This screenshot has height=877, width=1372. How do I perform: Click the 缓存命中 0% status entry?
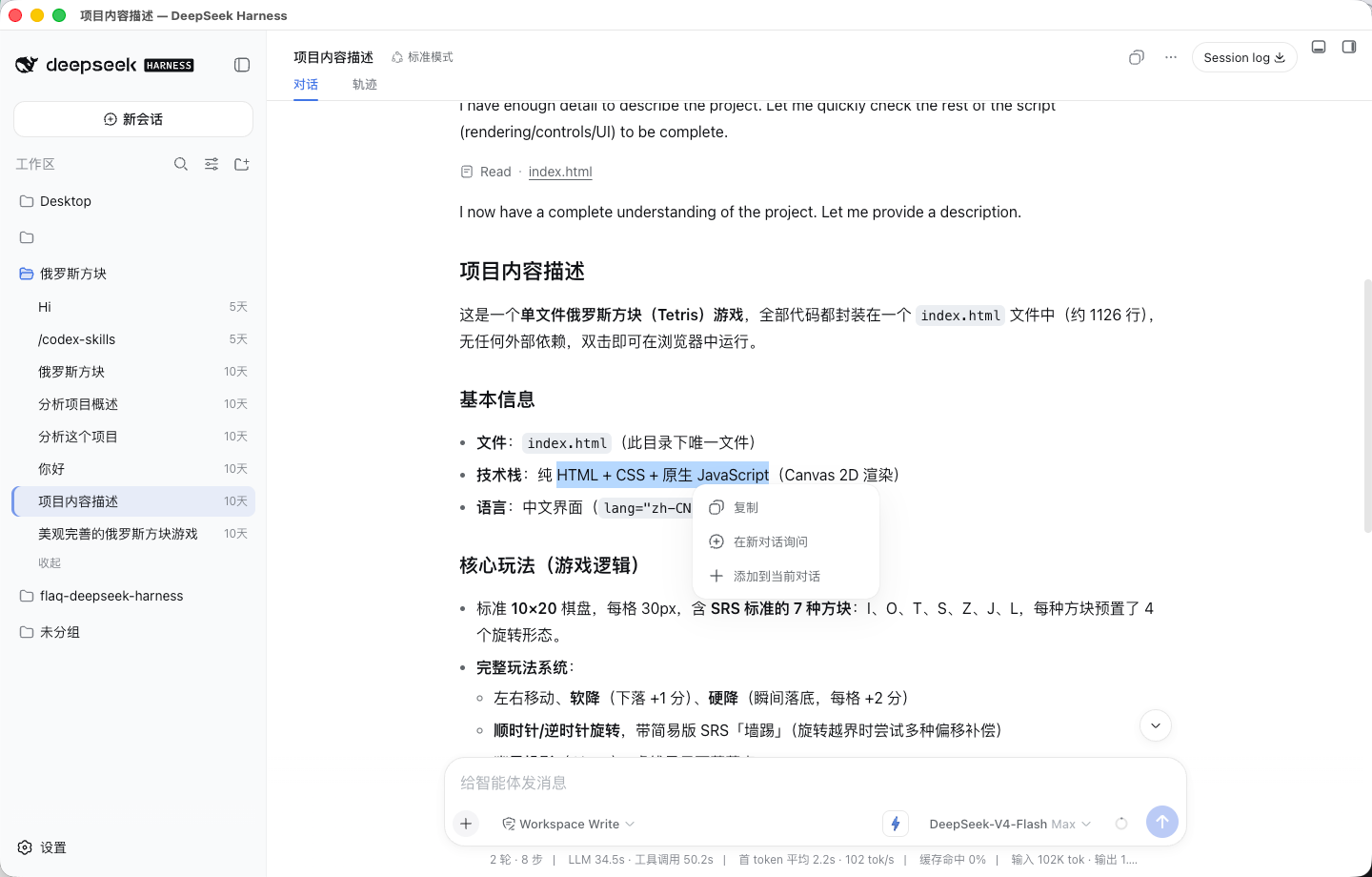coord(953,860)
